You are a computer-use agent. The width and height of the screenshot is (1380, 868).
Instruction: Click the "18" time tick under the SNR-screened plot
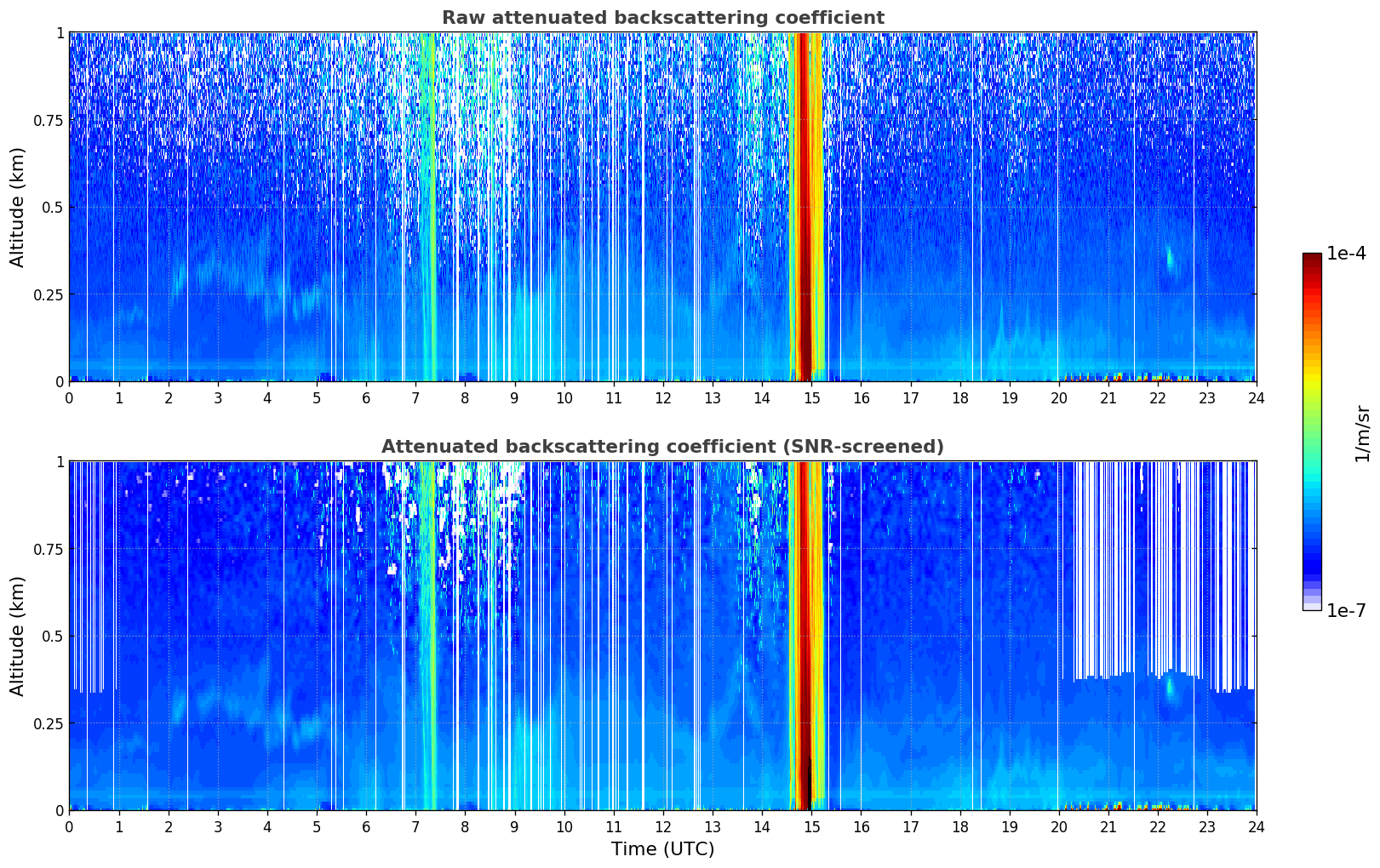pyautogui.click(x=959, y=827)
